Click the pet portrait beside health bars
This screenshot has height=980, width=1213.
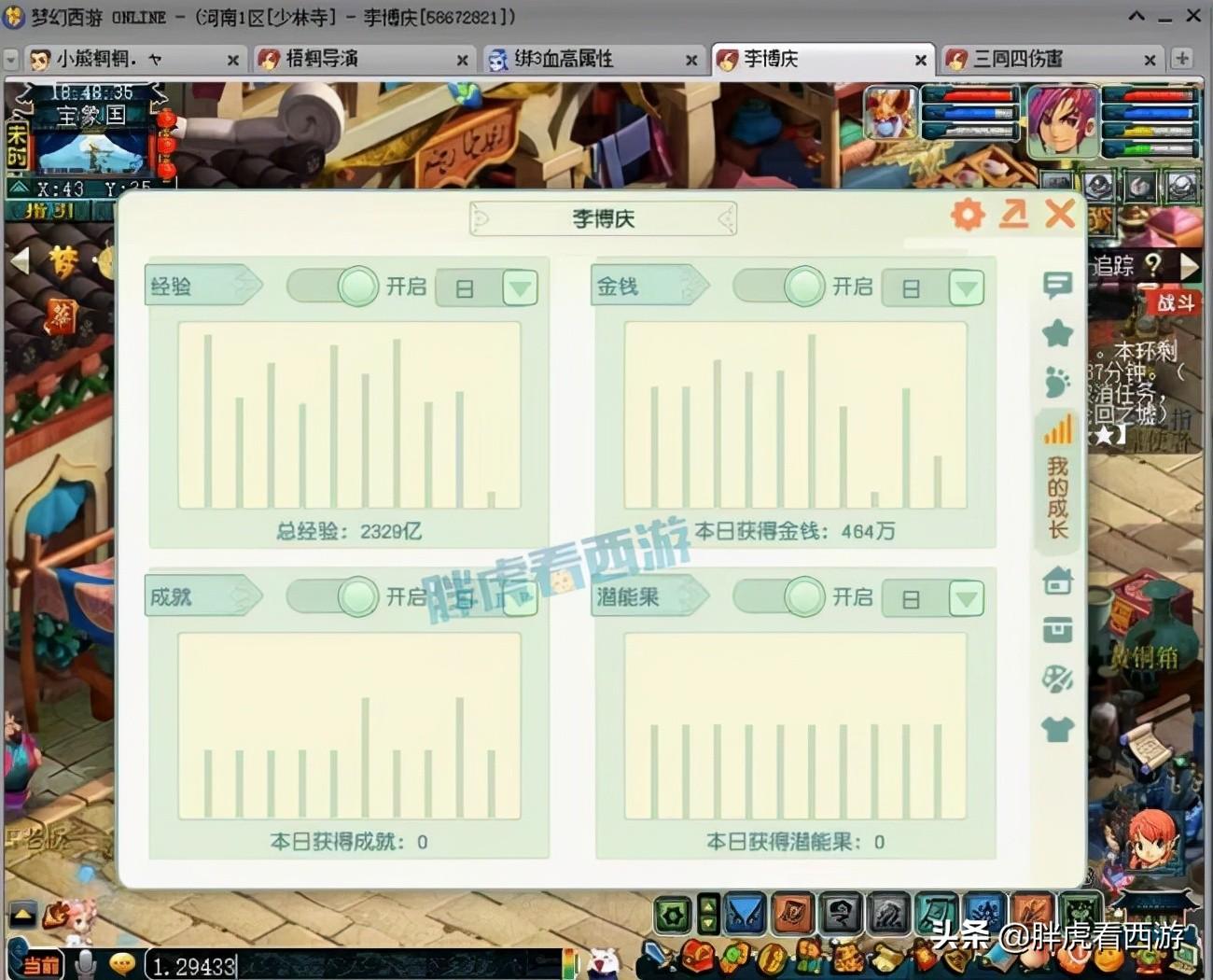pyautogui.click(x=890, y=113)
